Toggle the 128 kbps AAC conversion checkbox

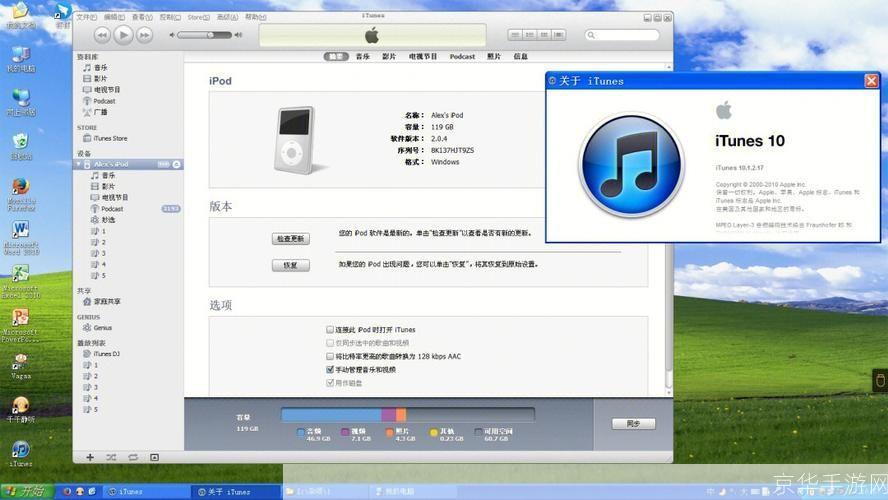[x=330, y=356]
